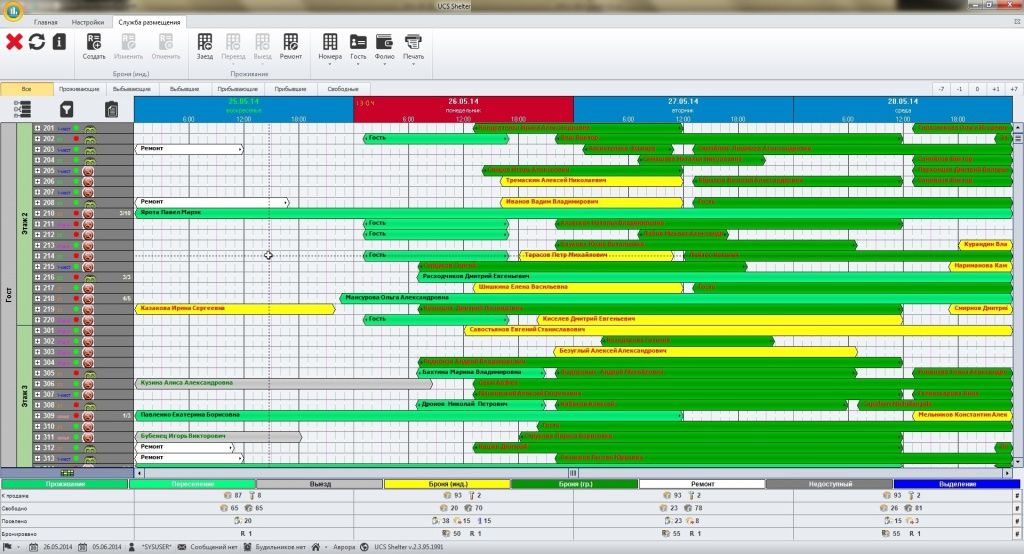Click the refresh arrows icon

click(37, 41)
